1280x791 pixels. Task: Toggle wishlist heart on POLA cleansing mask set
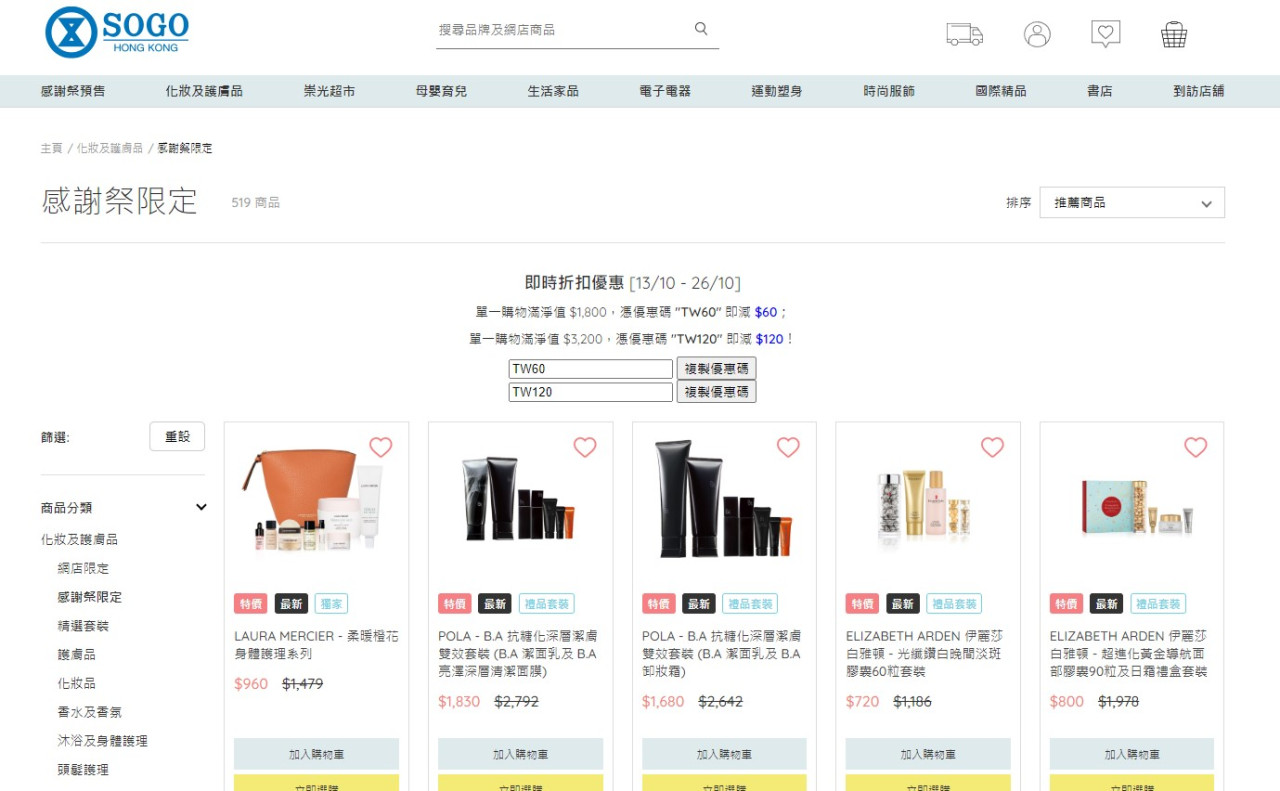(585, 447)
